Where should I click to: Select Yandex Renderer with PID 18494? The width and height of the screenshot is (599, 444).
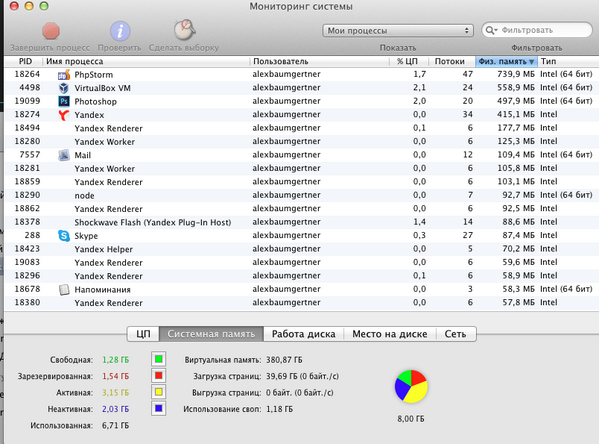tap(301, 128)
